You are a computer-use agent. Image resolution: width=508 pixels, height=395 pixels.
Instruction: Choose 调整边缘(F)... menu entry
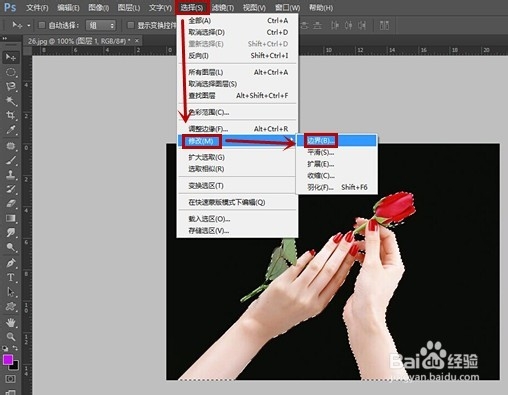tap(238, 129)
